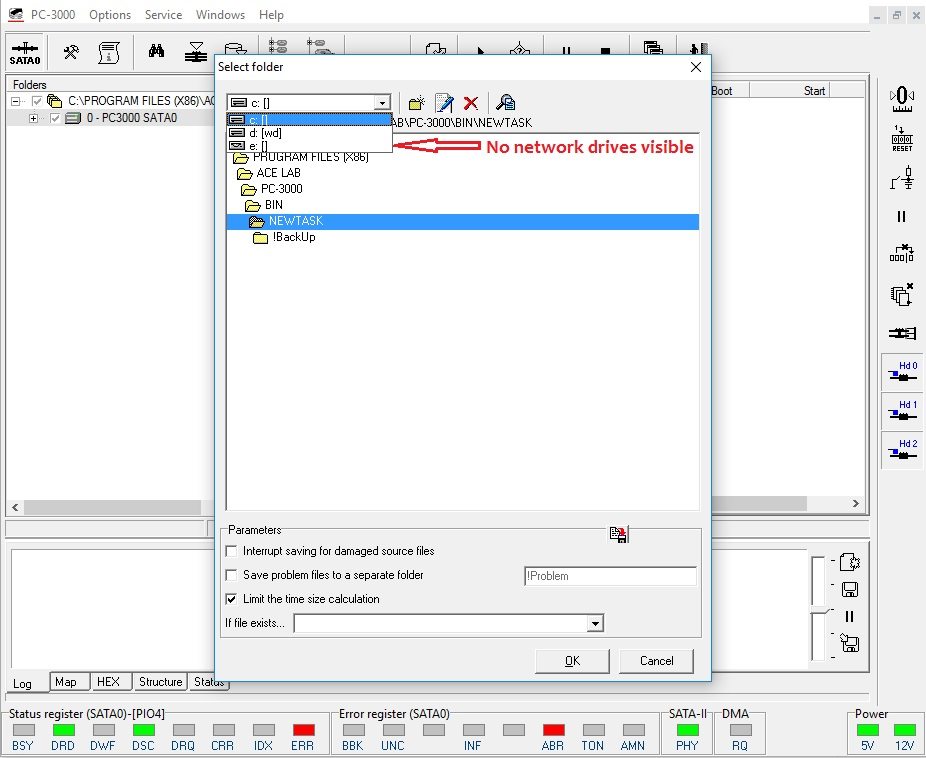This screenshot has width=926, height=758.
Task: Select the BIN folder
Action: 273,205
